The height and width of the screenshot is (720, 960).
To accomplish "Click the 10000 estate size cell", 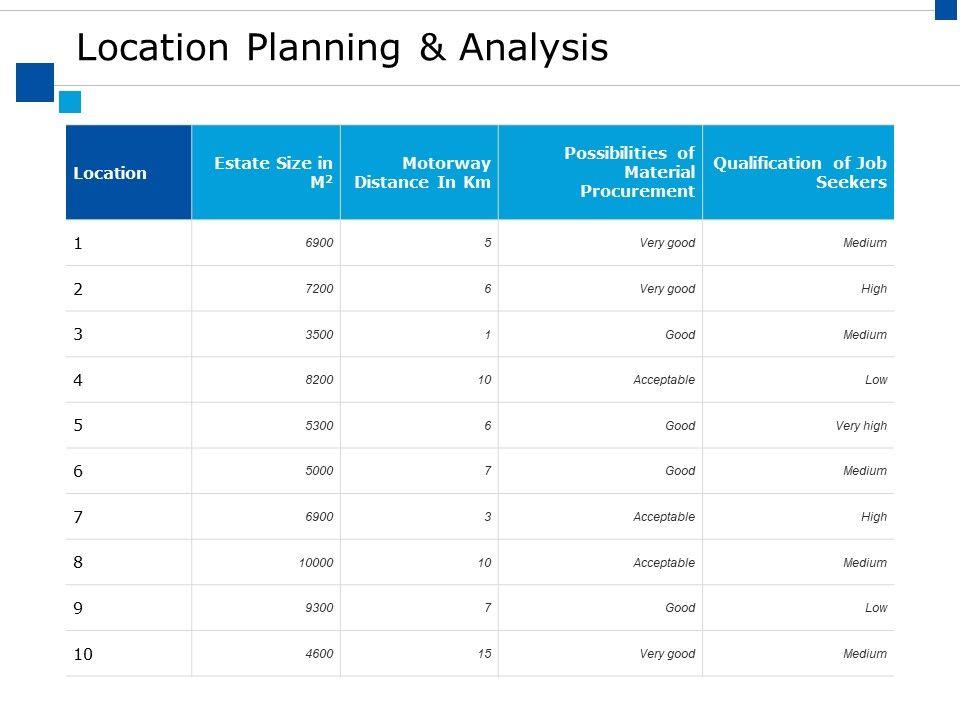I will (316, 563).
